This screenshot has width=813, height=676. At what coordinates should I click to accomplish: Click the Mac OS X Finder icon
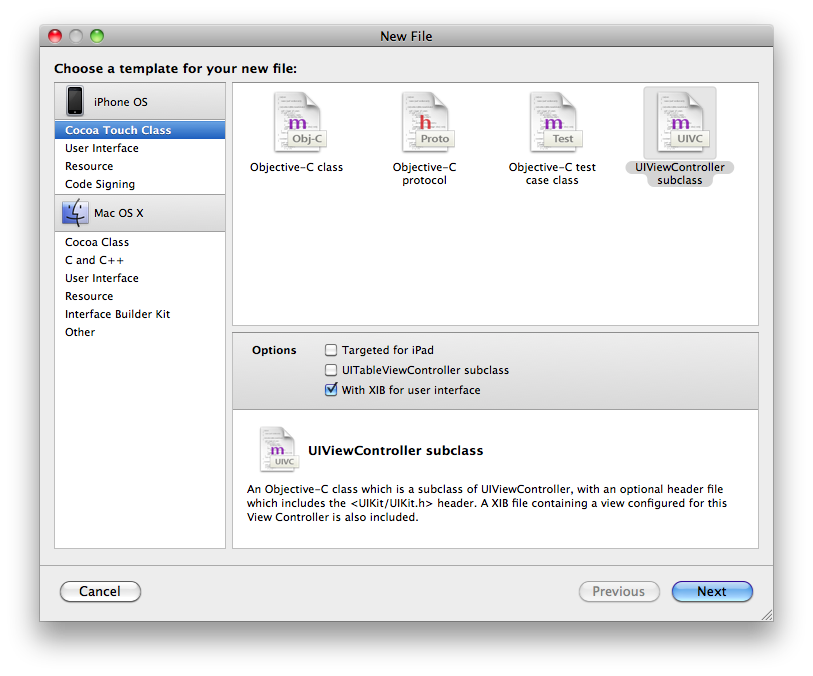pos(75,213)
